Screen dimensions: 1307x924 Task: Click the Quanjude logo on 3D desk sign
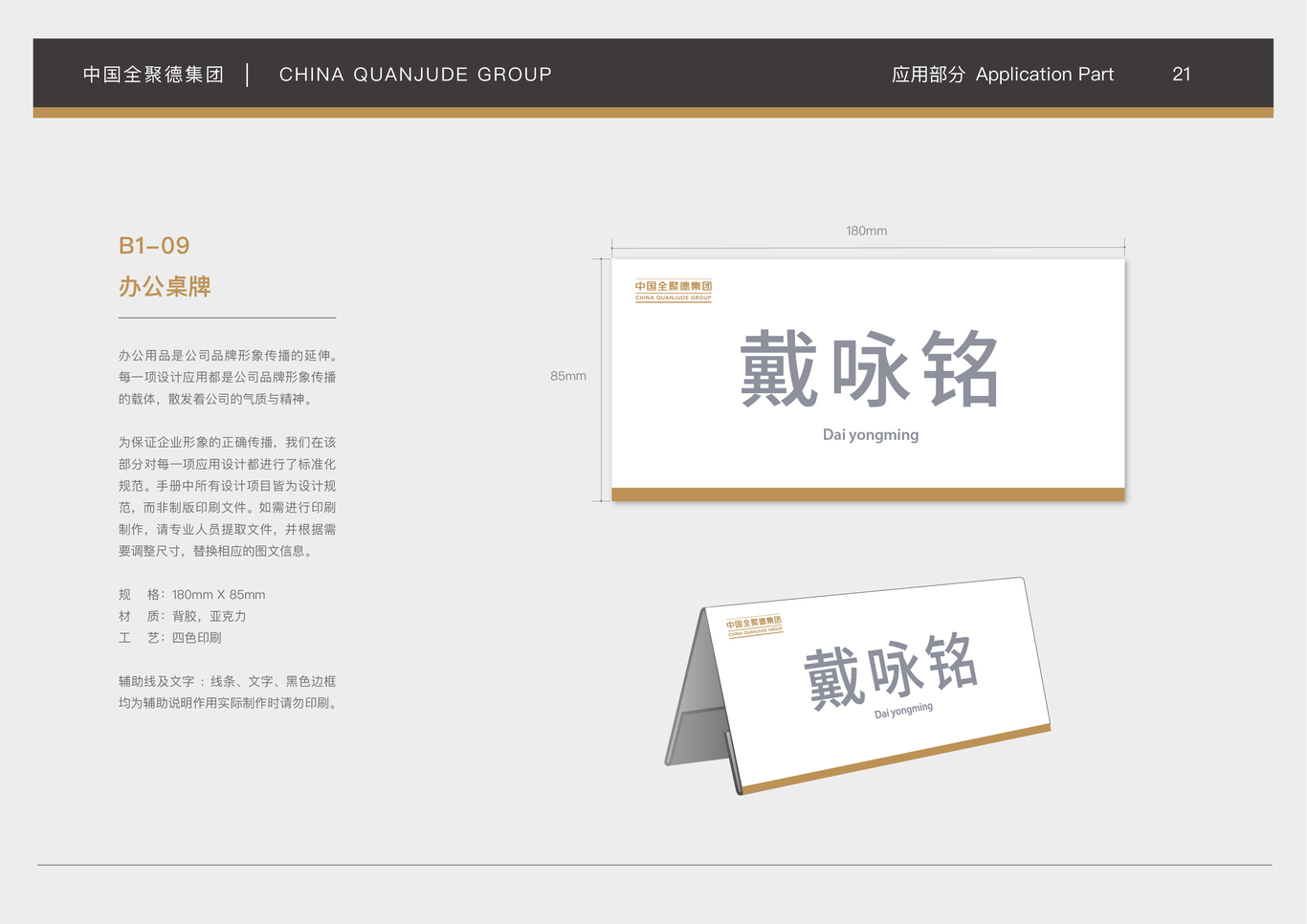[x=754, y=627]
